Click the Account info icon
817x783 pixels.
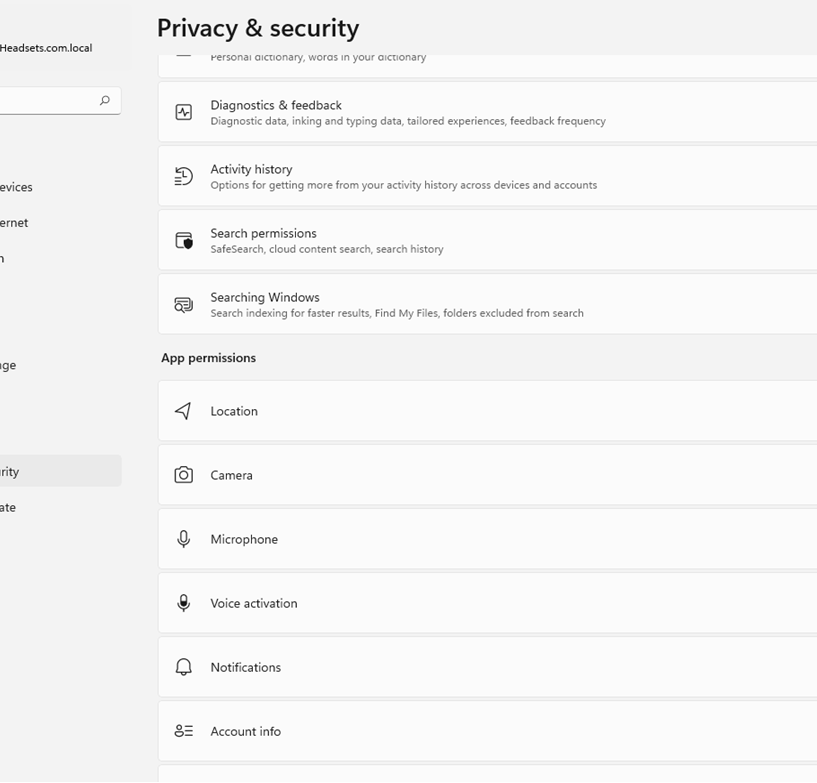click(x=184, y=731)
